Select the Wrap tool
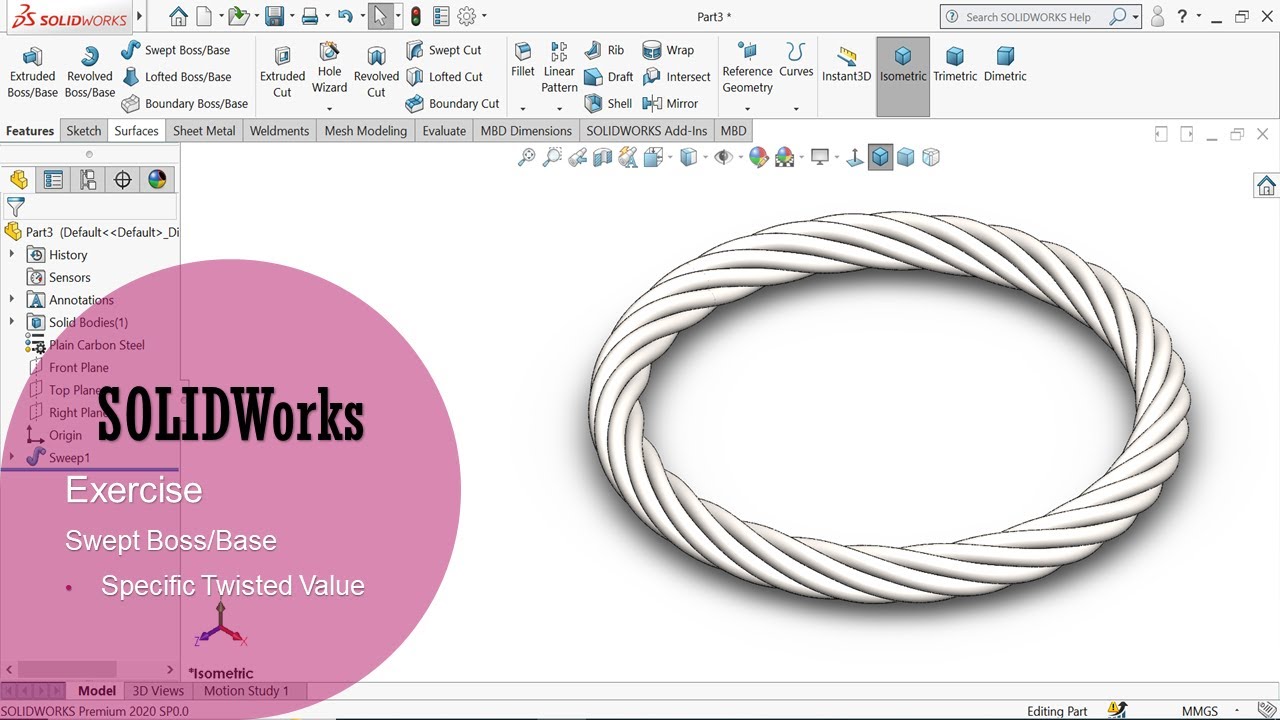Viewport: 1280px width, 720px height. [x=668, y=50]
